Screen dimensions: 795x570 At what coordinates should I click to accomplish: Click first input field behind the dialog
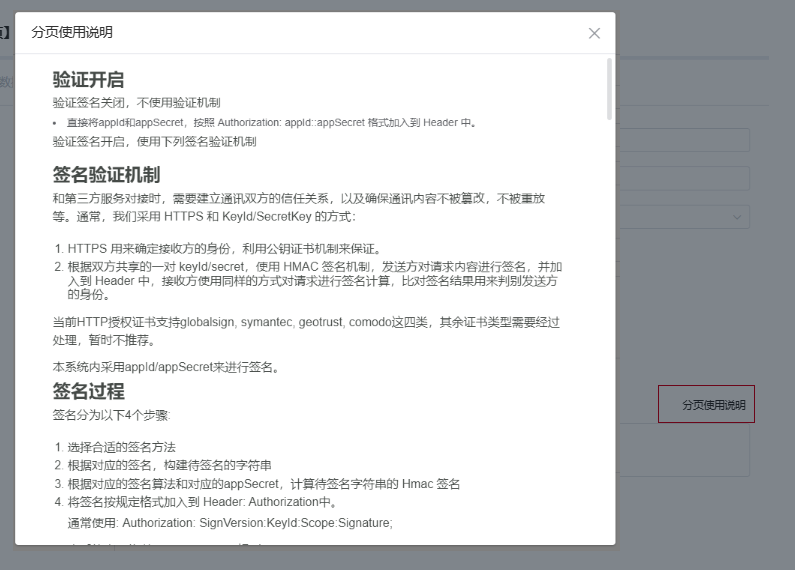[x=684, y=140]
